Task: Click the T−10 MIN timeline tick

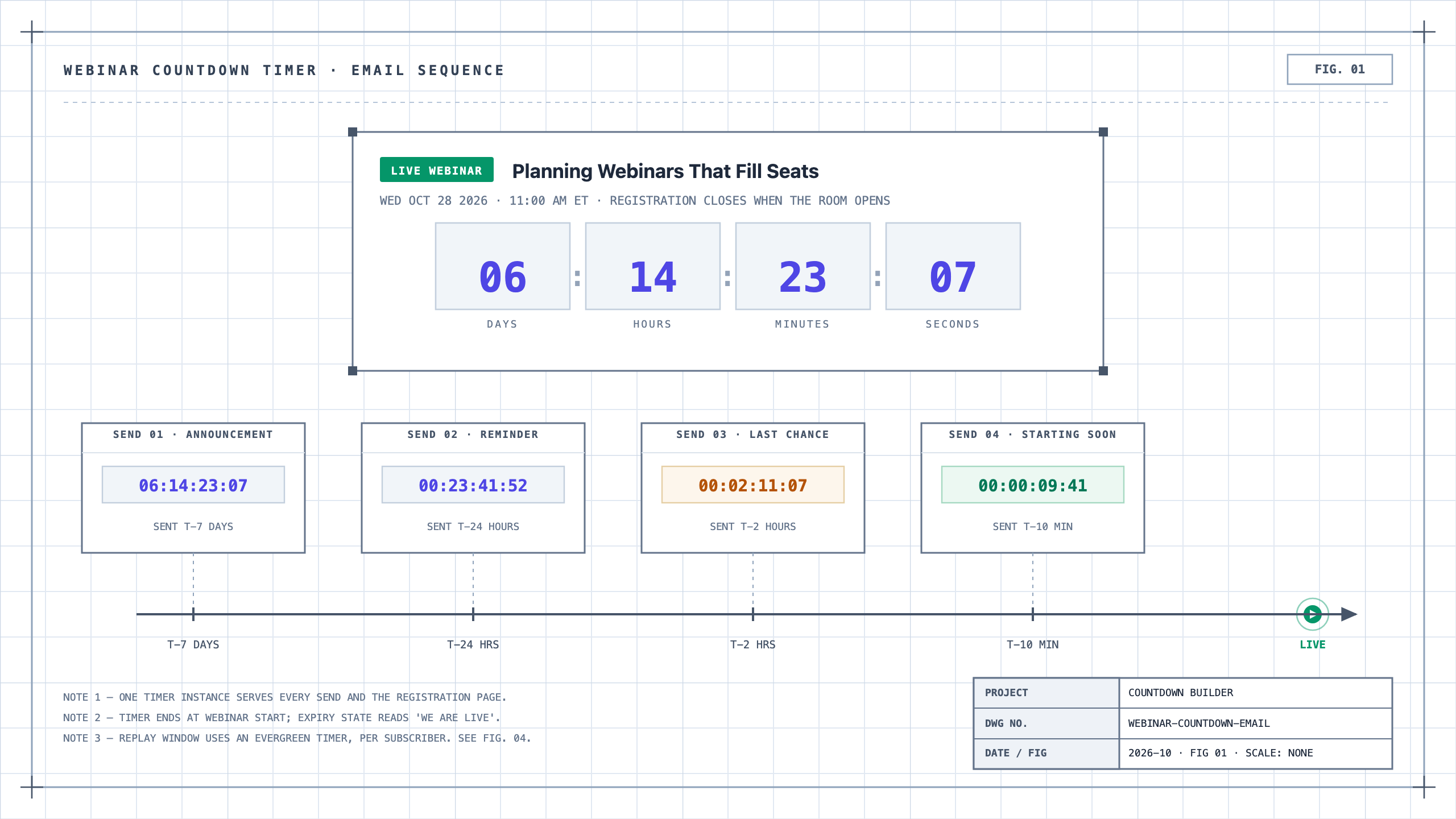Action: tap(1033, 614)
